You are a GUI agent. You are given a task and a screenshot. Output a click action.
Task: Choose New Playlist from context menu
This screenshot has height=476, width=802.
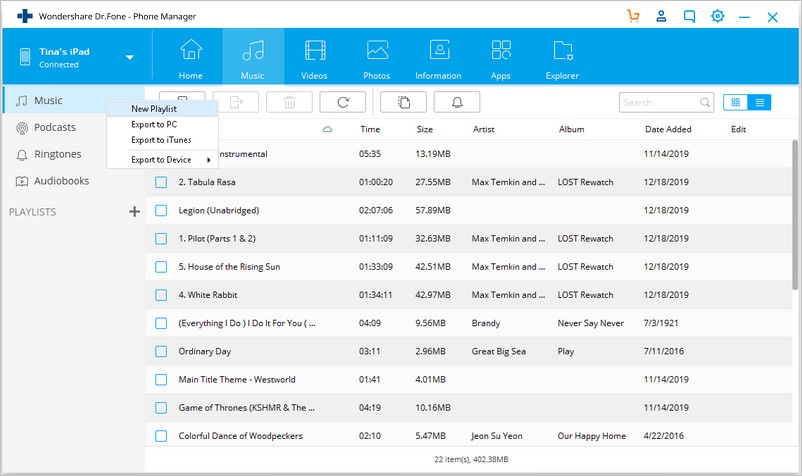click(163, 109)
